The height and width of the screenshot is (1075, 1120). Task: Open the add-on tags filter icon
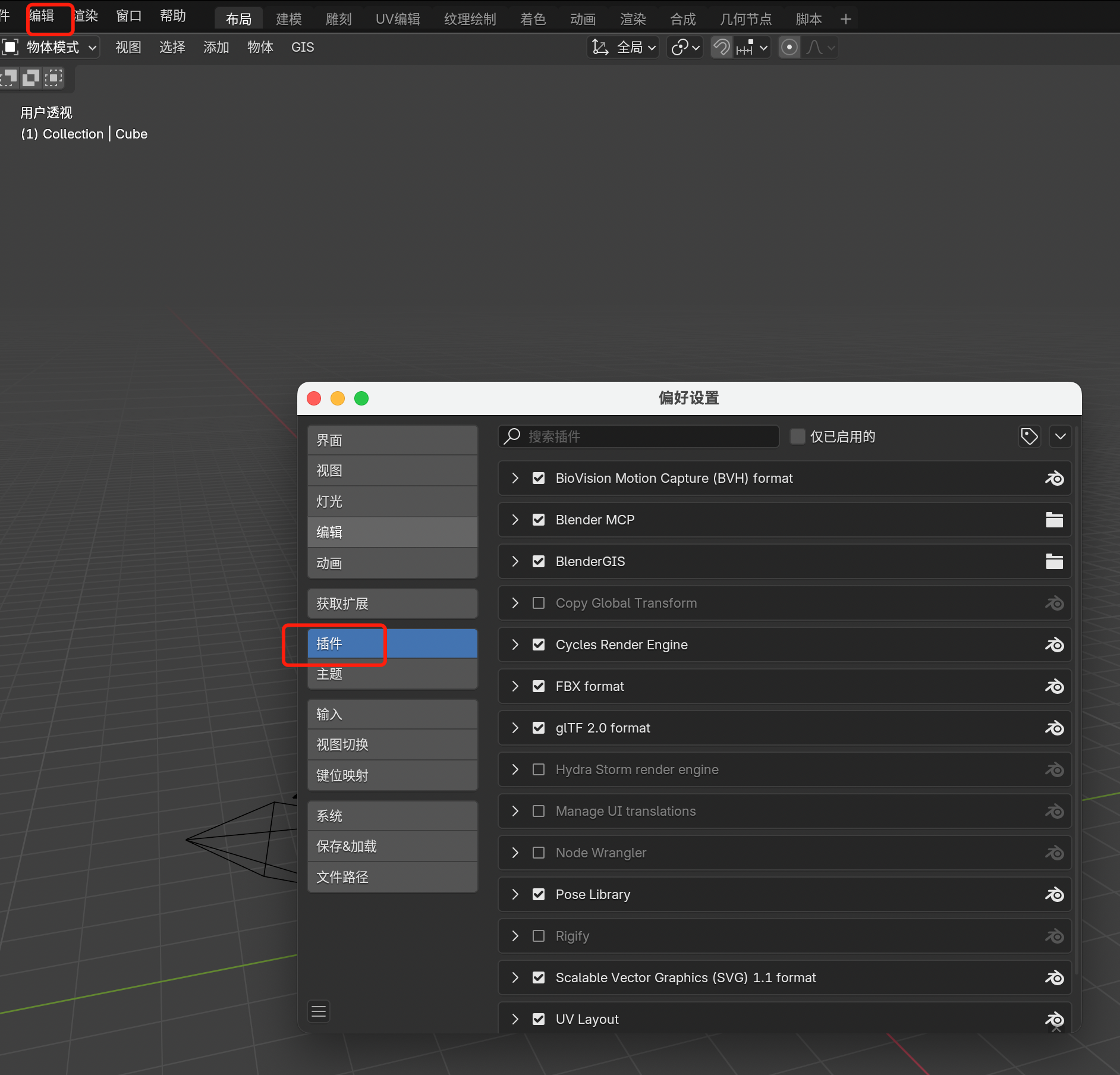[1029, 436]
